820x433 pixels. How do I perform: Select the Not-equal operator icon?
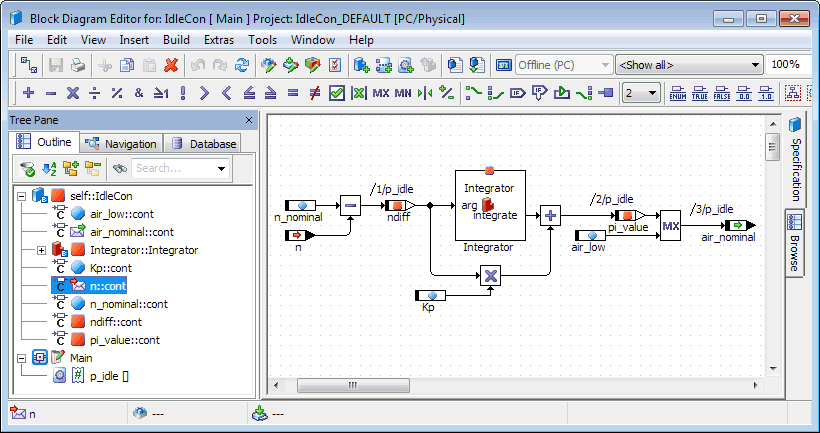[315, 94]
